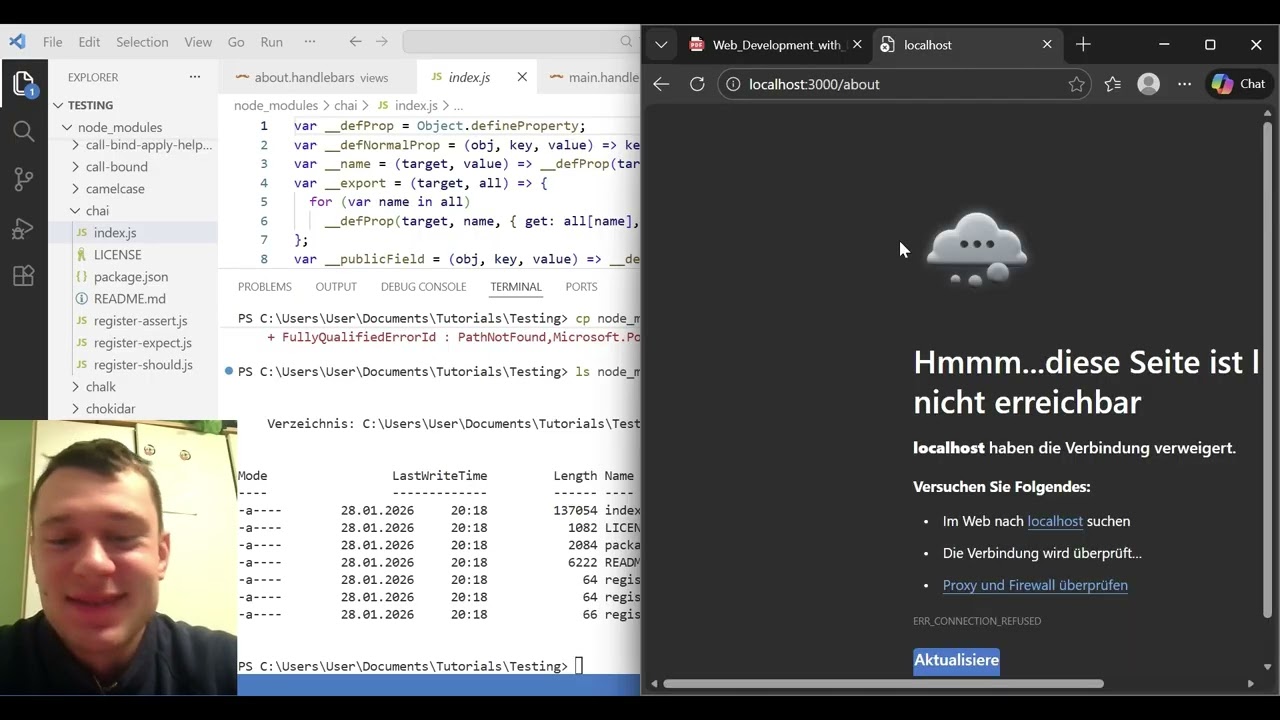Switch to the PROBLEMS panel tab

tap(265, 287)
